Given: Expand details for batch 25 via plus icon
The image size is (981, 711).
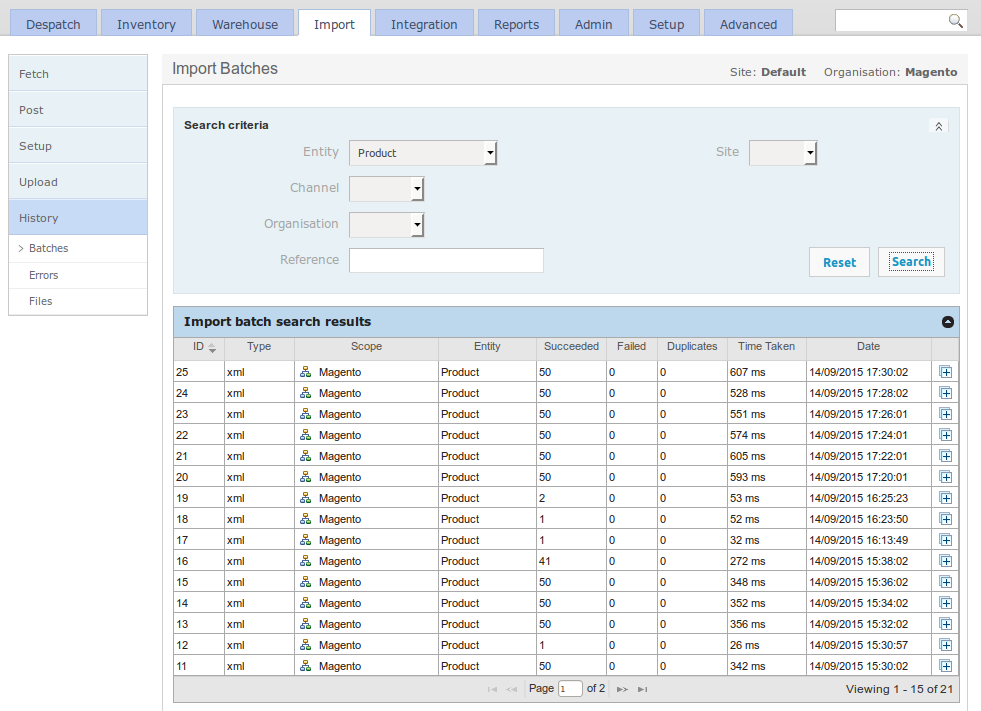Looking at the screenshot, I should (945, 372).
